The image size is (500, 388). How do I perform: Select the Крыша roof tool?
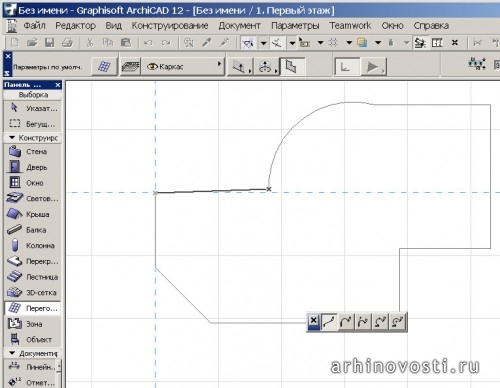32,214
